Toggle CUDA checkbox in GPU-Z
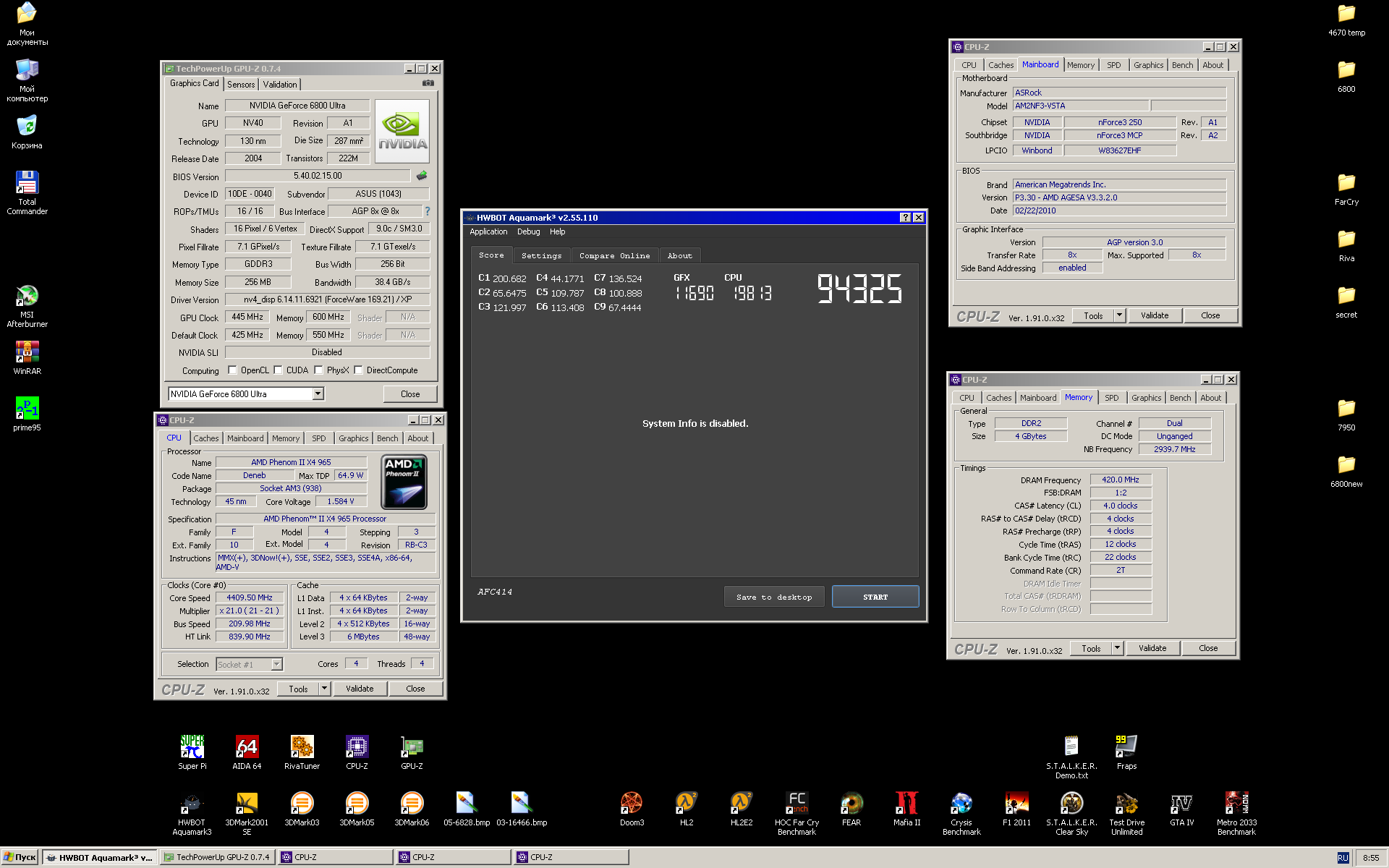 click(278, 370)
